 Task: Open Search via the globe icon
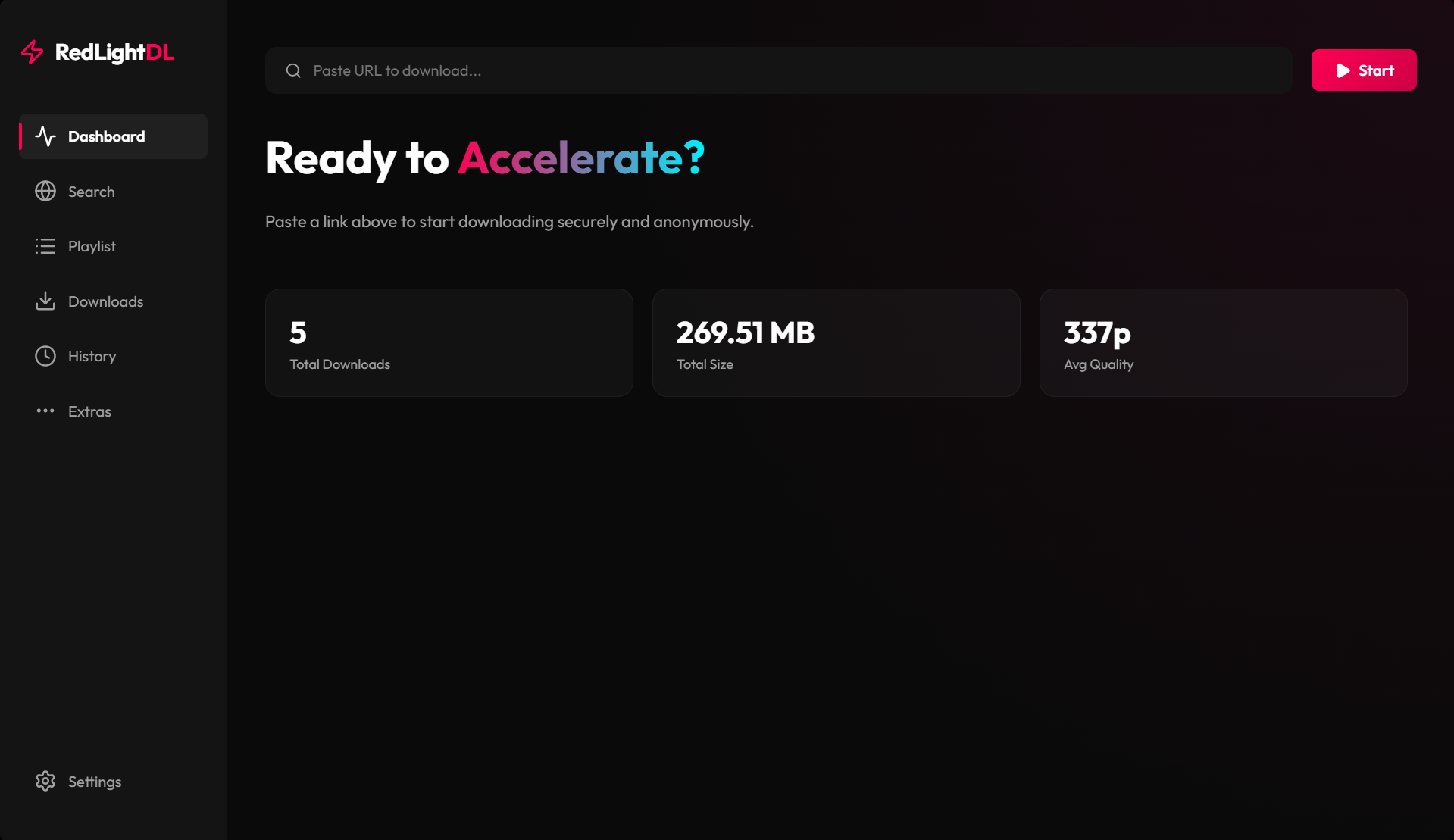pos(45,191)
